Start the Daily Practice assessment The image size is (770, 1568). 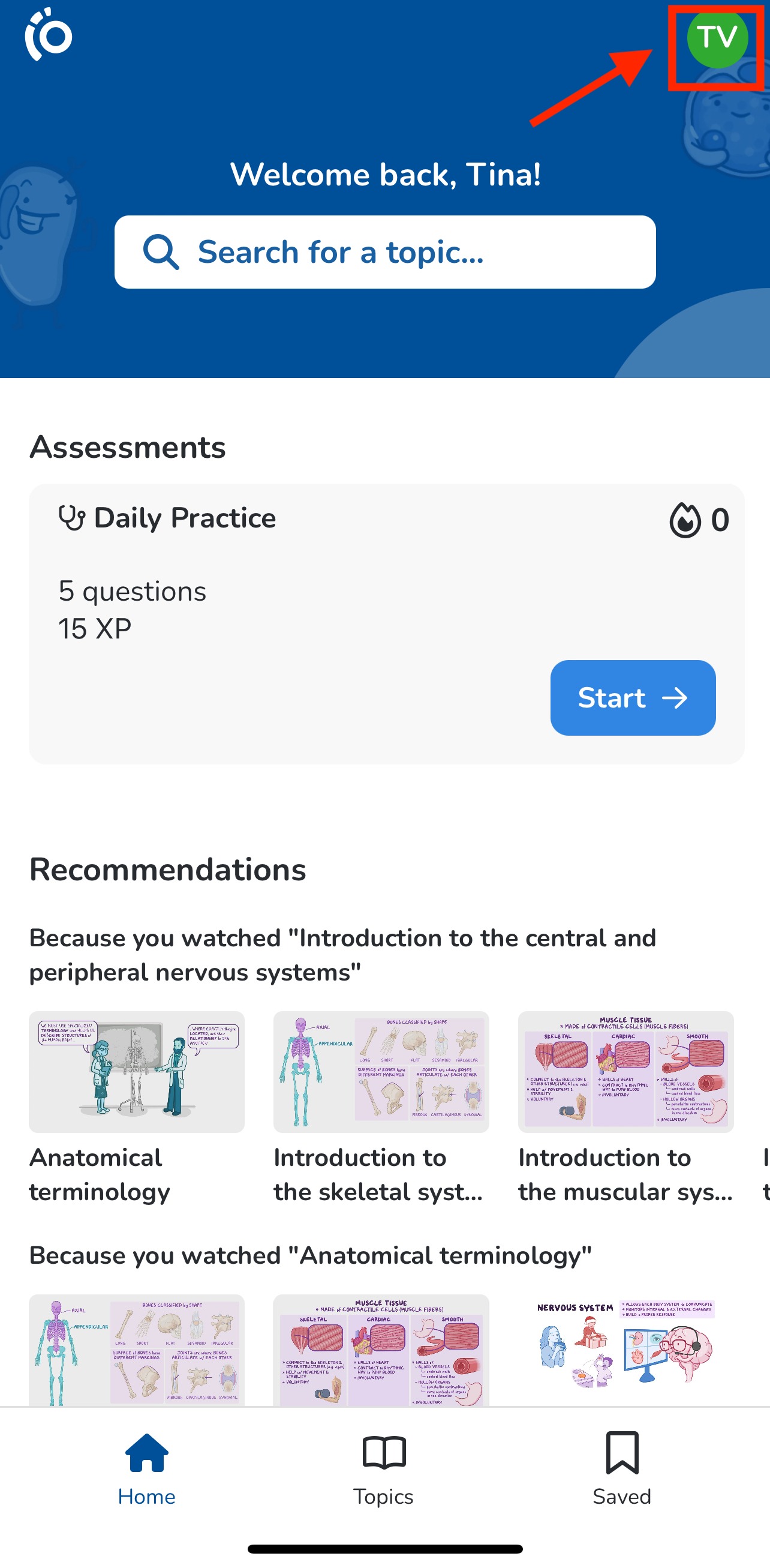[633, 697]
